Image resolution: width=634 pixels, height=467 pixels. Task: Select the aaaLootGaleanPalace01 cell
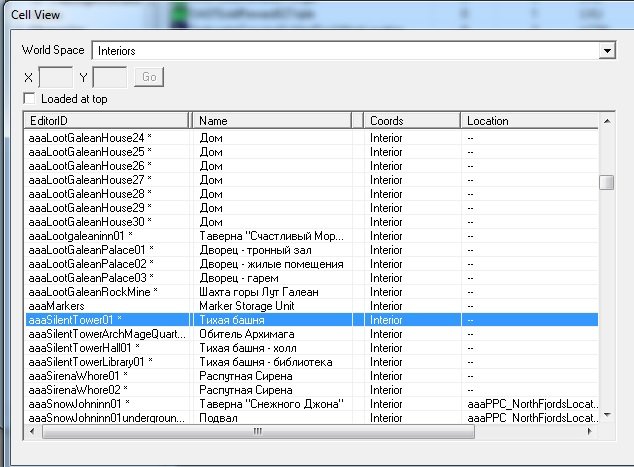coord(90,249)
